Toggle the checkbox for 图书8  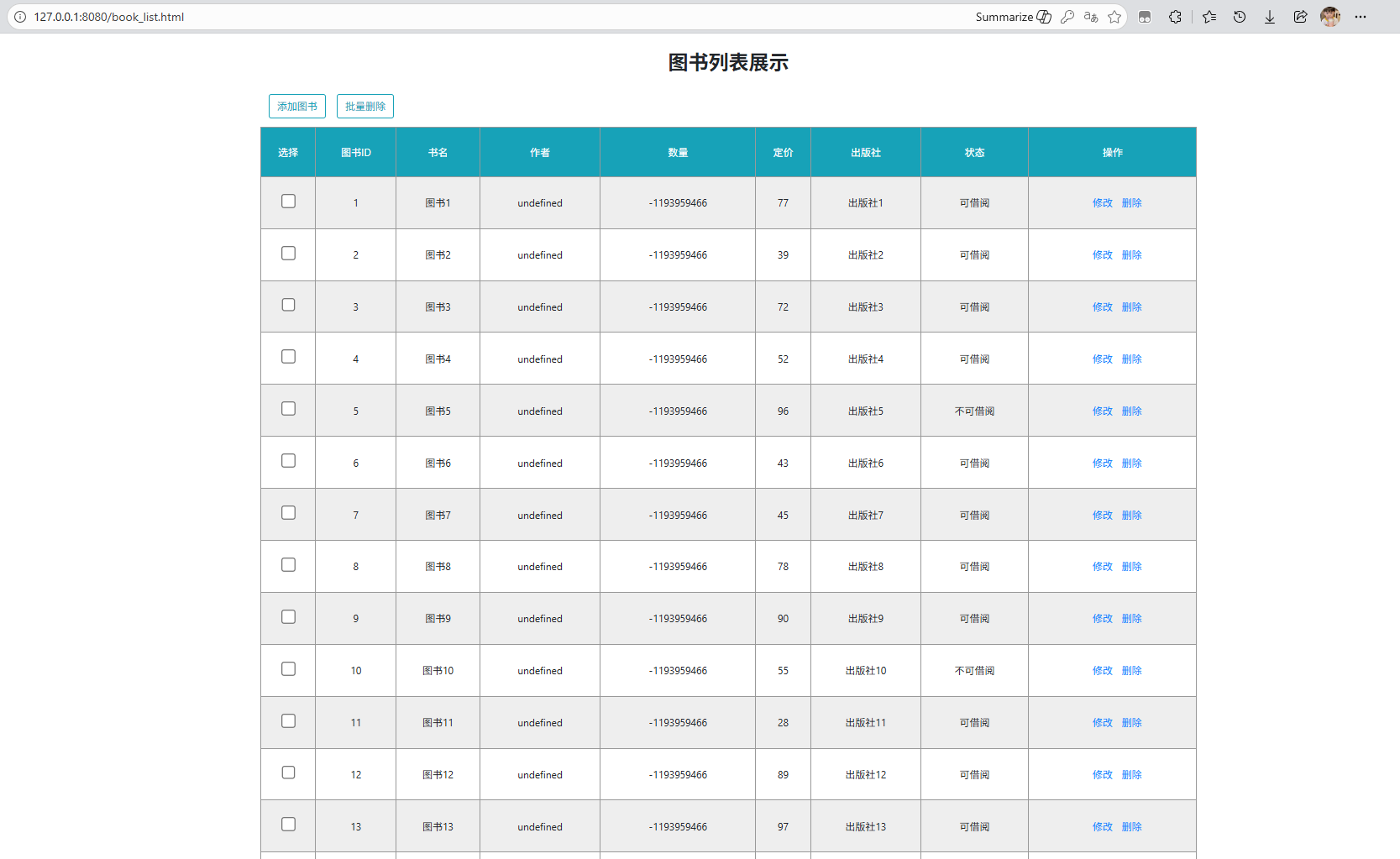pos(288,565)
